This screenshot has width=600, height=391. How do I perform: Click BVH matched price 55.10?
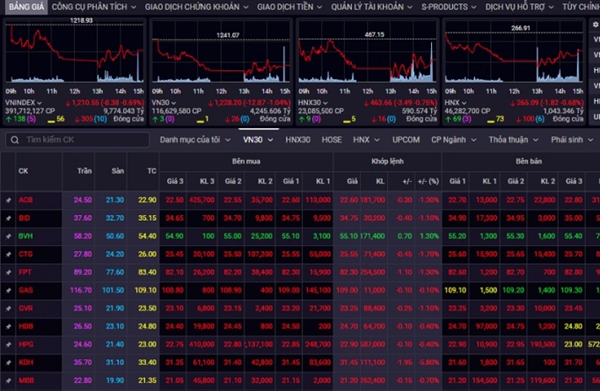[x=349, y=236]
